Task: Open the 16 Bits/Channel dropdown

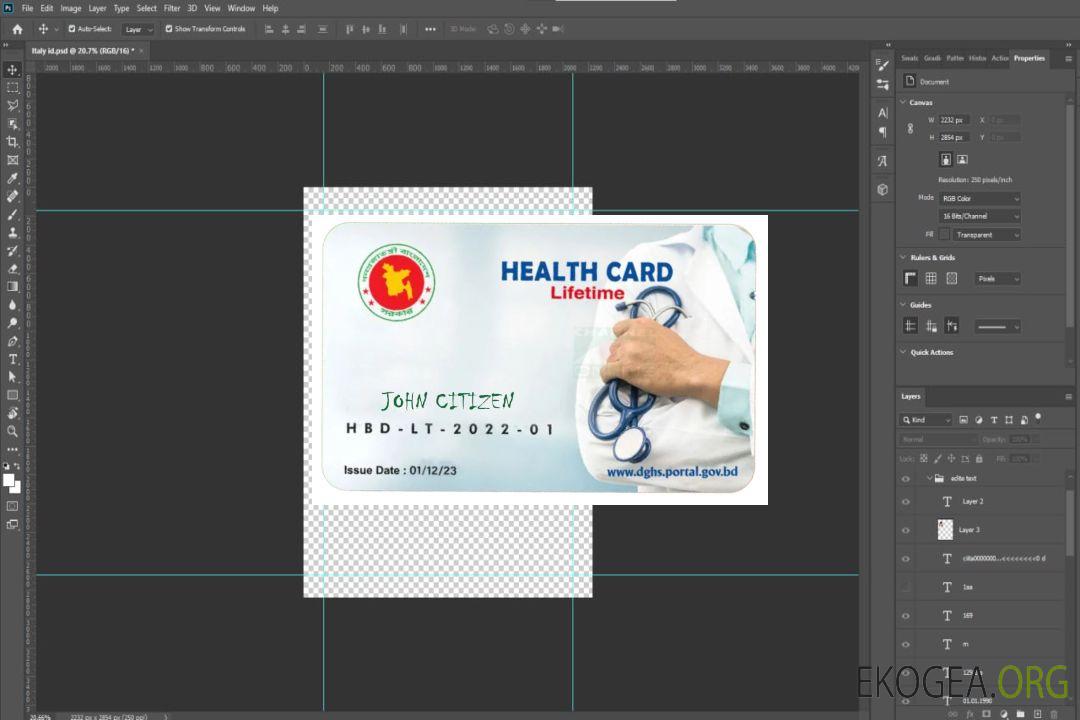Action: (979, 216)
